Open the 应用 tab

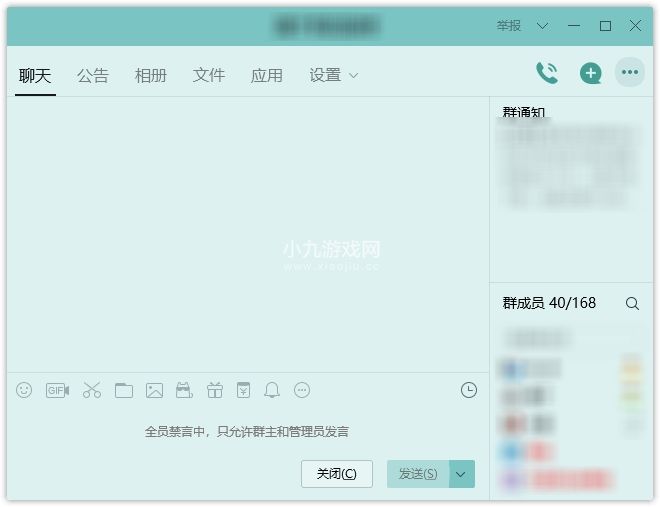point(266,76)
